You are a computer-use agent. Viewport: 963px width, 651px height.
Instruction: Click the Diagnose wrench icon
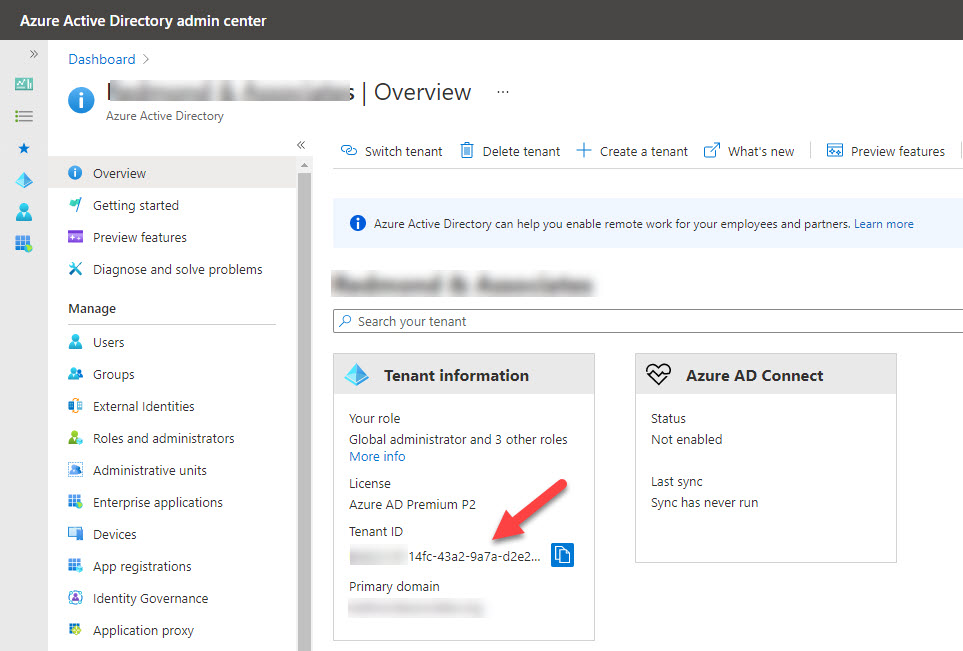pos(75,268)
